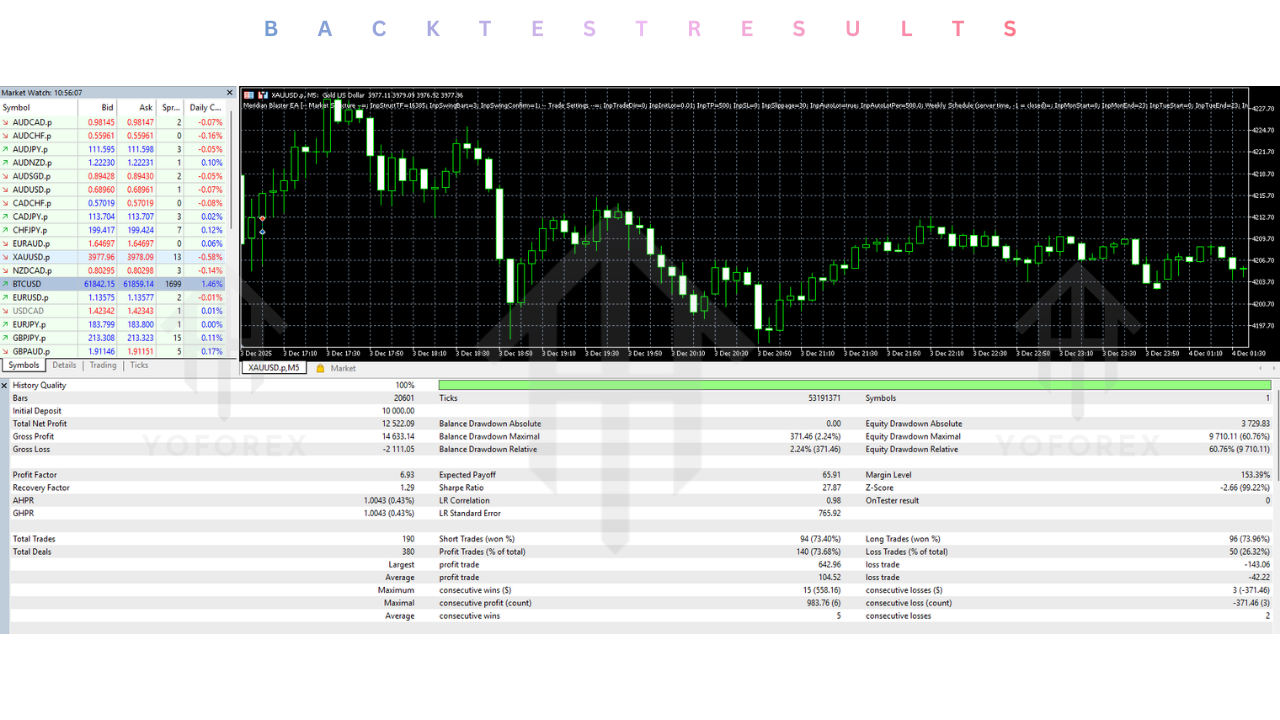Select the CADJPY.p symbol row
The image size is (1280, 720).
click(x=113, y=216)
